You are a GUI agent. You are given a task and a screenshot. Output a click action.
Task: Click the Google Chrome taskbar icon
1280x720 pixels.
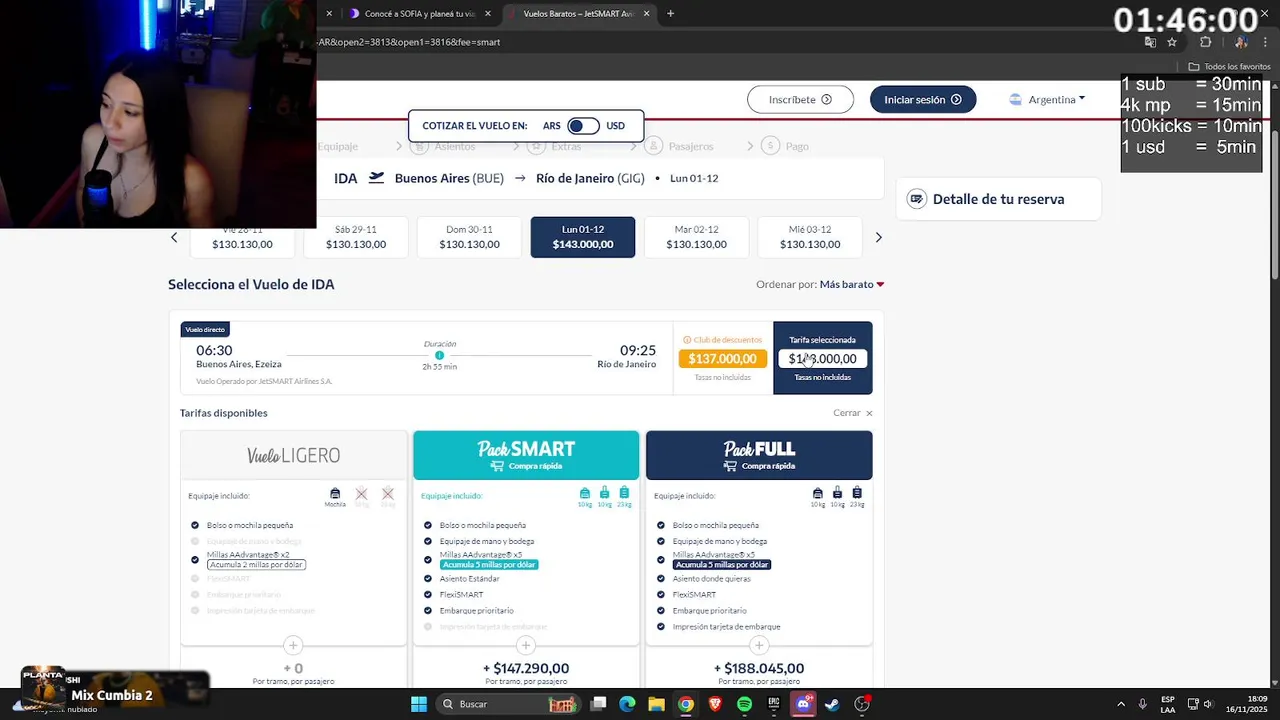click(685, 704)
